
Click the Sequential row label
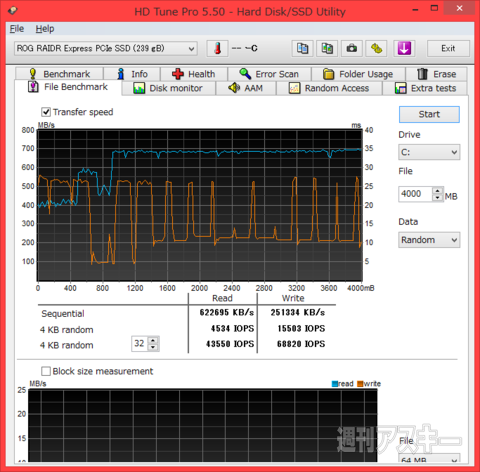(x=63, y=314)
